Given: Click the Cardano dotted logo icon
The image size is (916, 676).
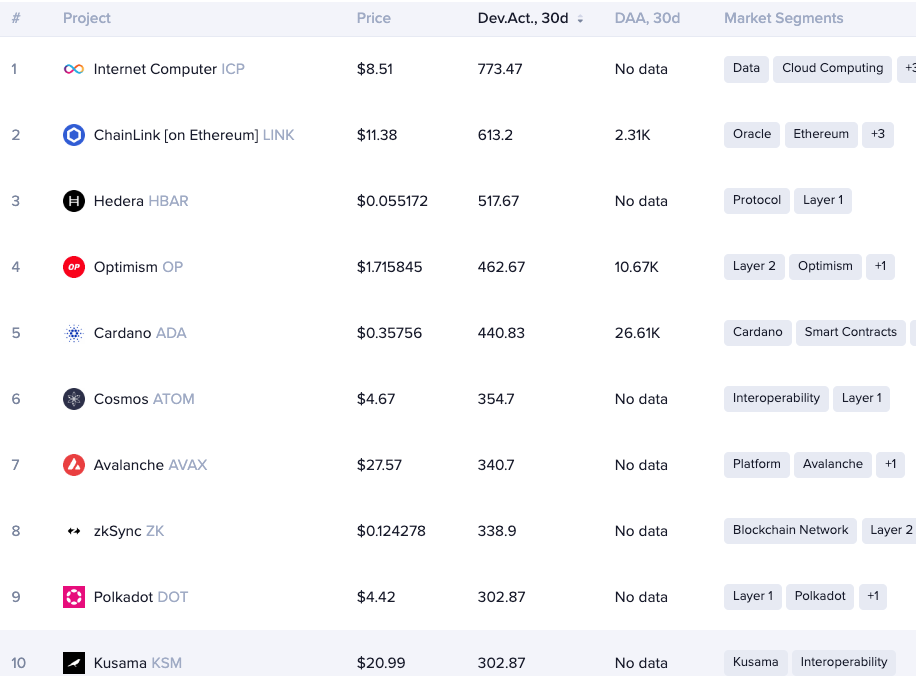Looking at the screenshot, I should click(x=74, y=333).
